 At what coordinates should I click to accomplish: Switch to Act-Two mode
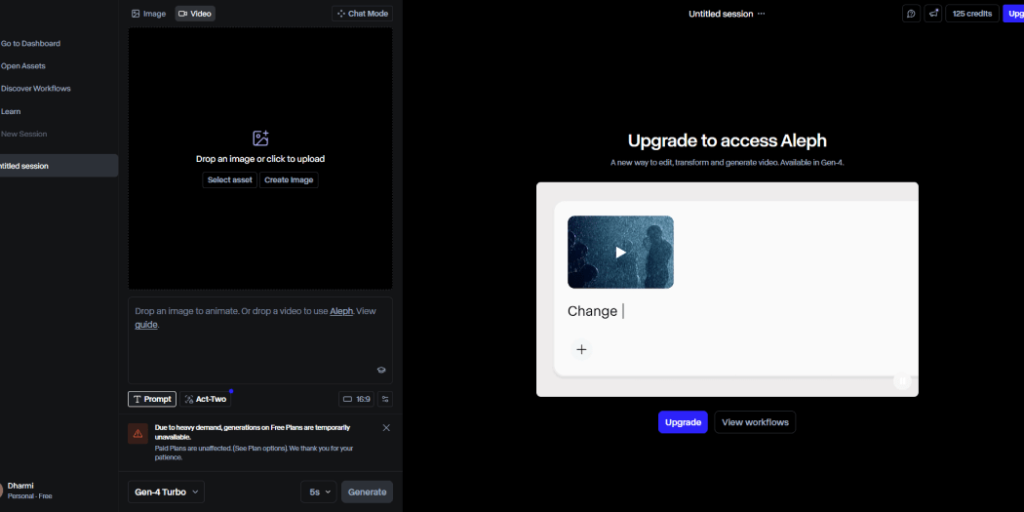tap(206, 399)
